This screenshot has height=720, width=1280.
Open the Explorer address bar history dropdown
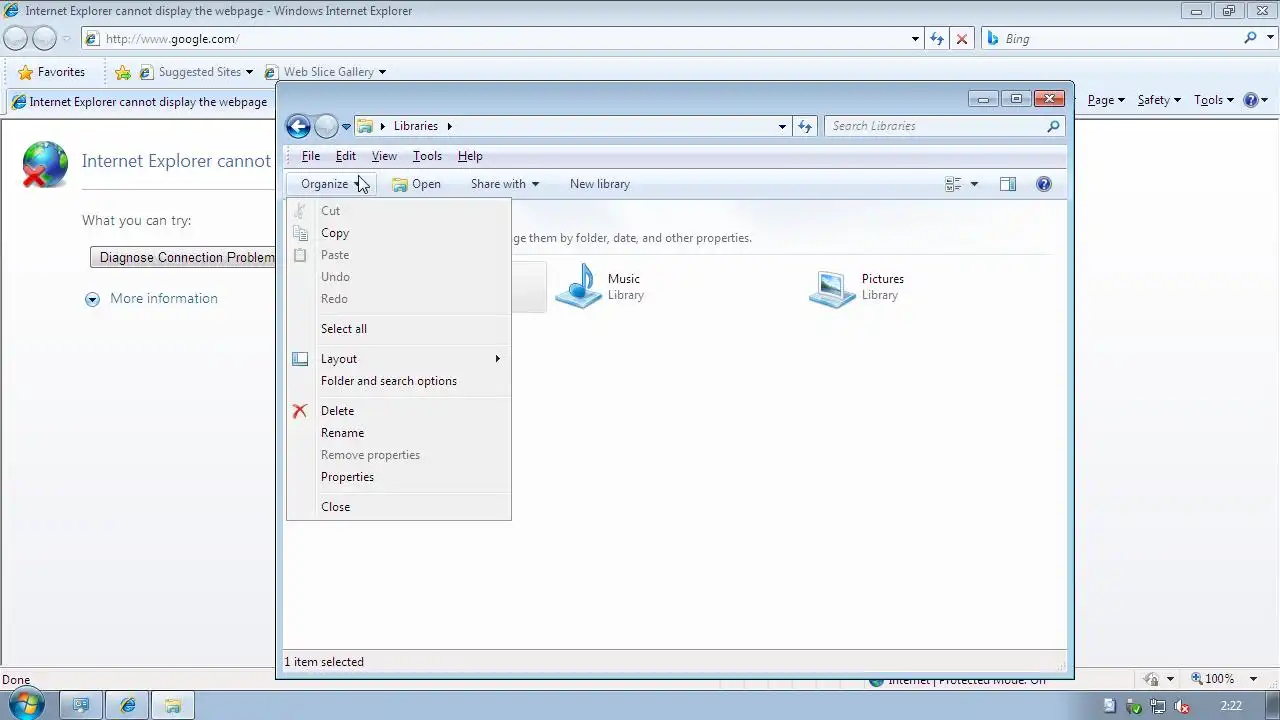click(x=782, y=126)
